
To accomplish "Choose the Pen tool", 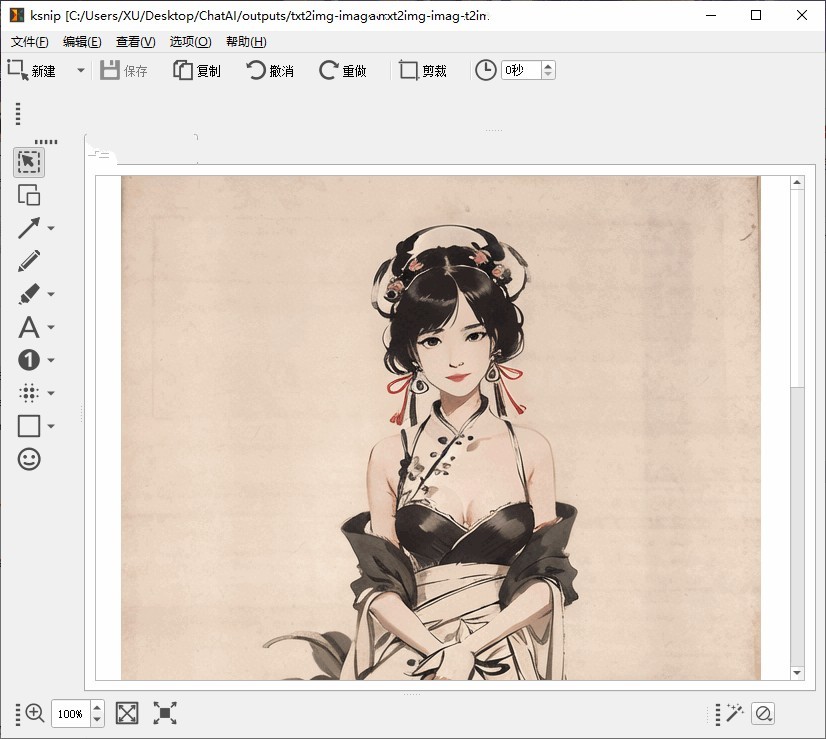I will 29,261.
